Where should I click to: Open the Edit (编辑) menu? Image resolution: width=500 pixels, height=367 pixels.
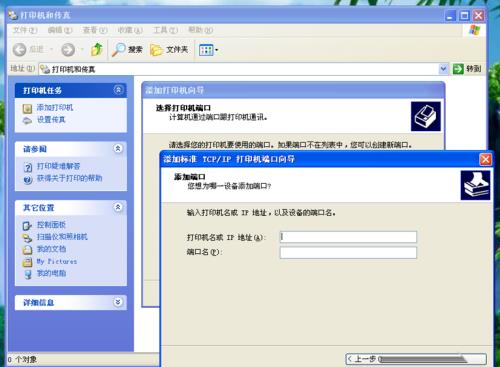click(60, 30)
